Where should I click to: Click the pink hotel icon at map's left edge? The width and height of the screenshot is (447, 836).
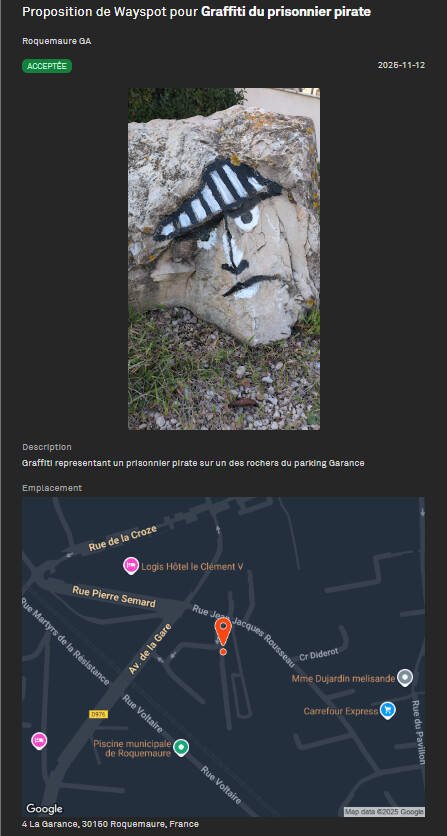point(38,741)
